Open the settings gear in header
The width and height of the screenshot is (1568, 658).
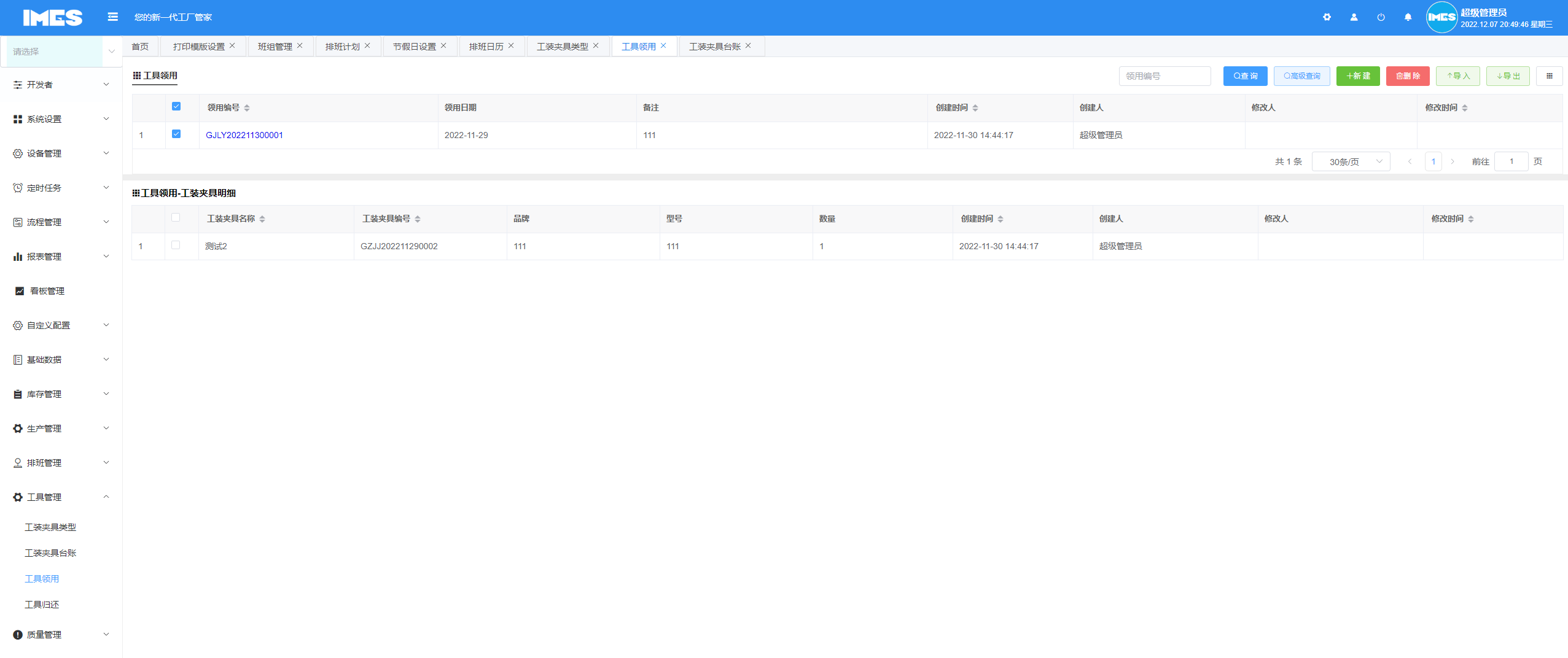click(1327, 17)
